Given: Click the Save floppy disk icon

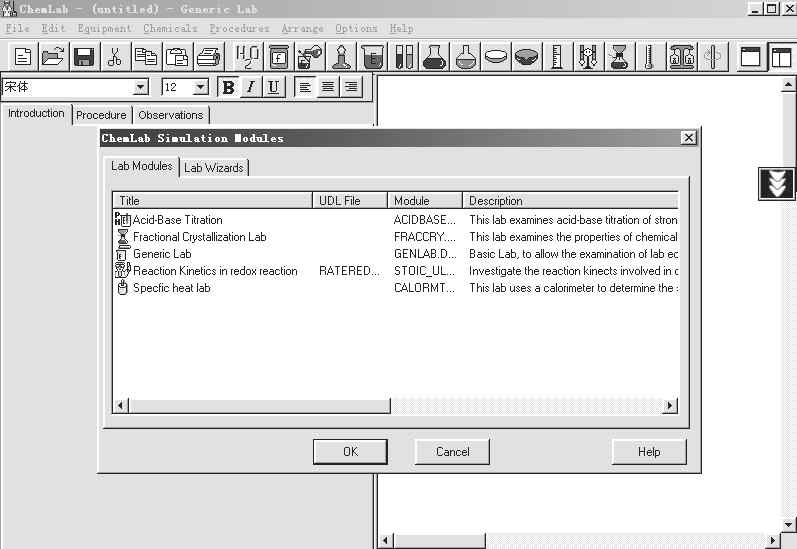Looking at the screenshot, I should (84, 57).
